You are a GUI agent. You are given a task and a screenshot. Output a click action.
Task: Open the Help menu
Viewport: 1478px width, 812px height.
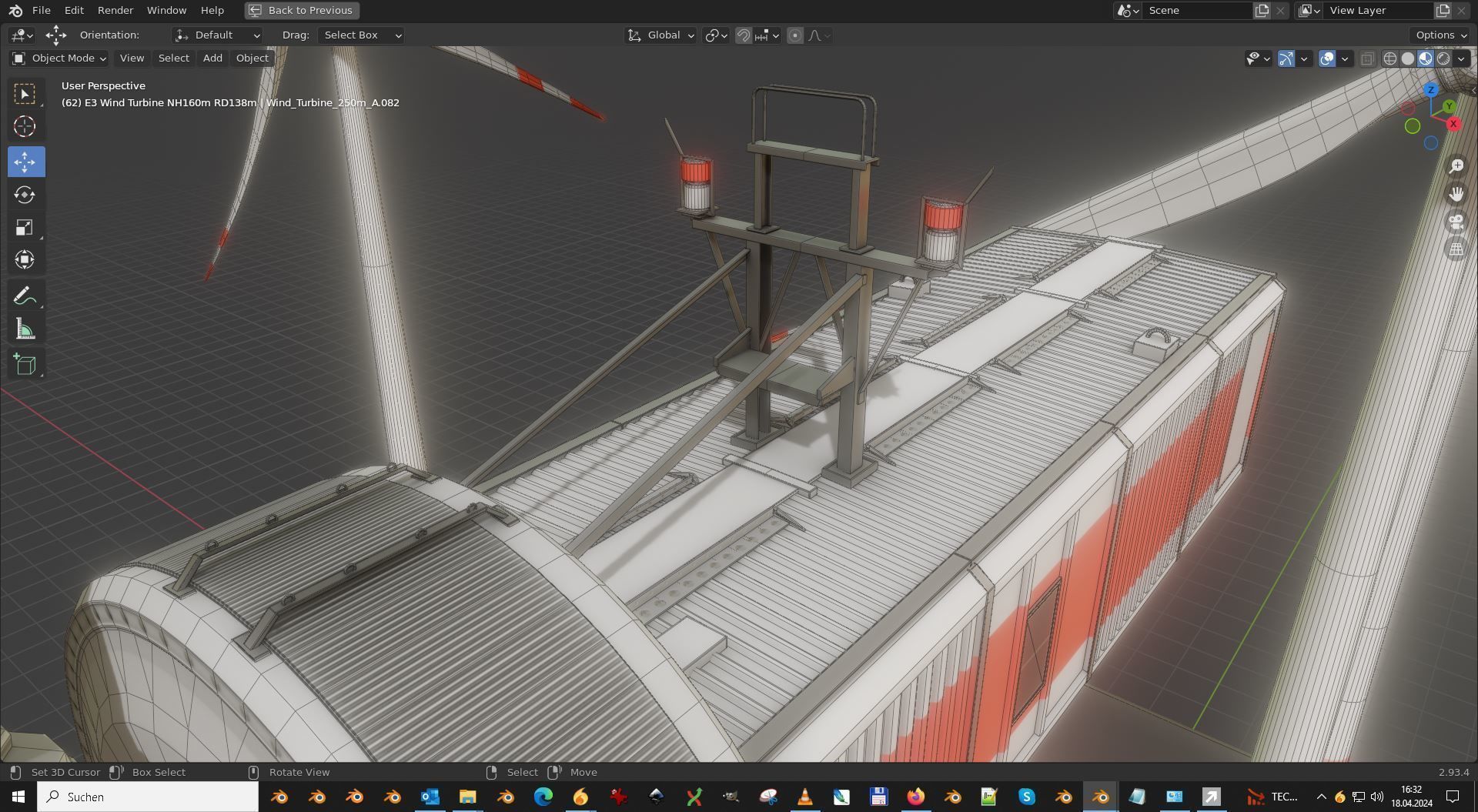coord(212,10)
